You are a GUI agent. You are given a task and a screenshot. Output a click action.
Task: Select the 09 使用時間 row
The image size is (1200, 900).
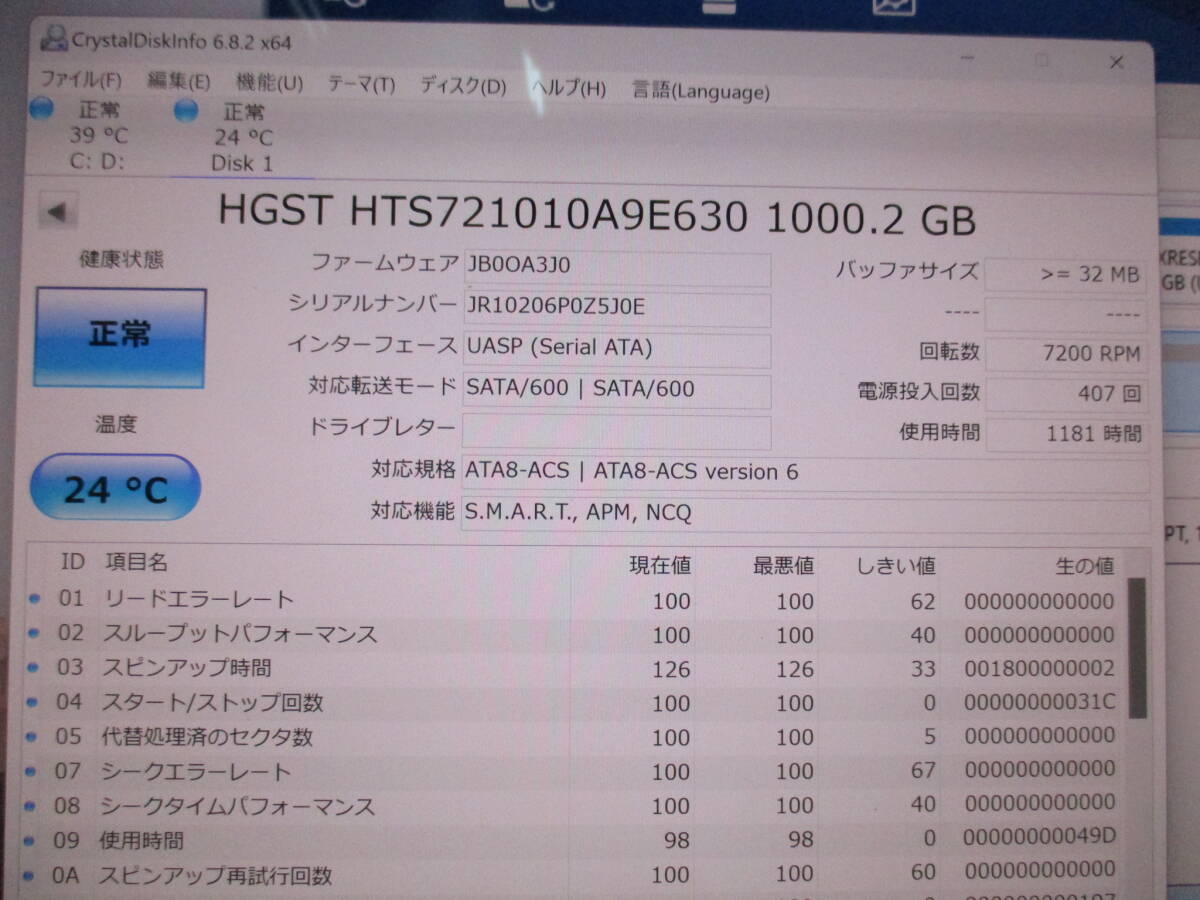point(572,840)
